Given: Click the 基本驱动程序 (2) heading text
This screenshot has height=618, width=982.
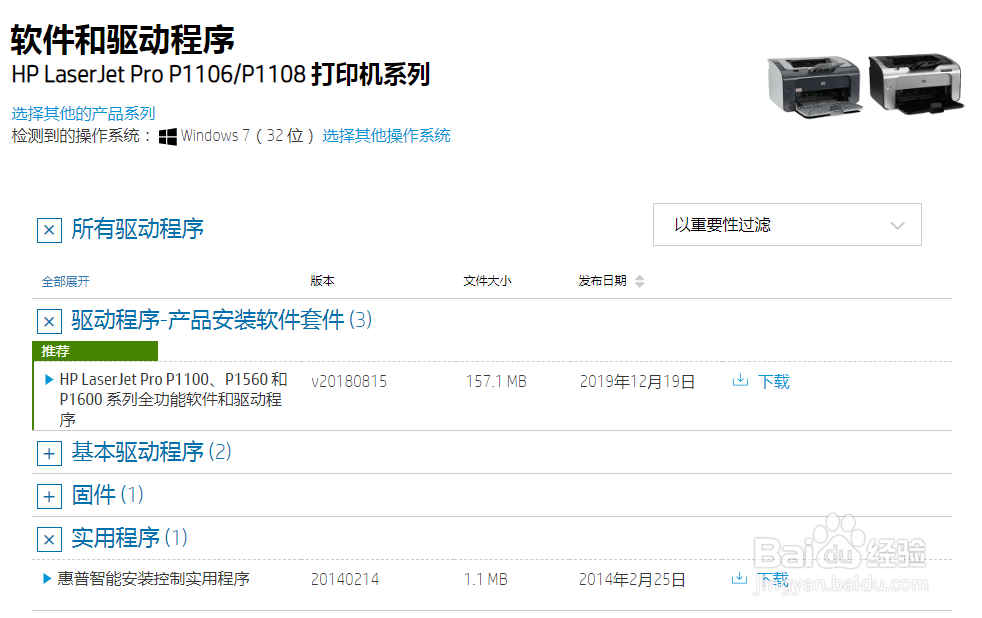Looking at the screenshot, I should (x=152, y=451).
